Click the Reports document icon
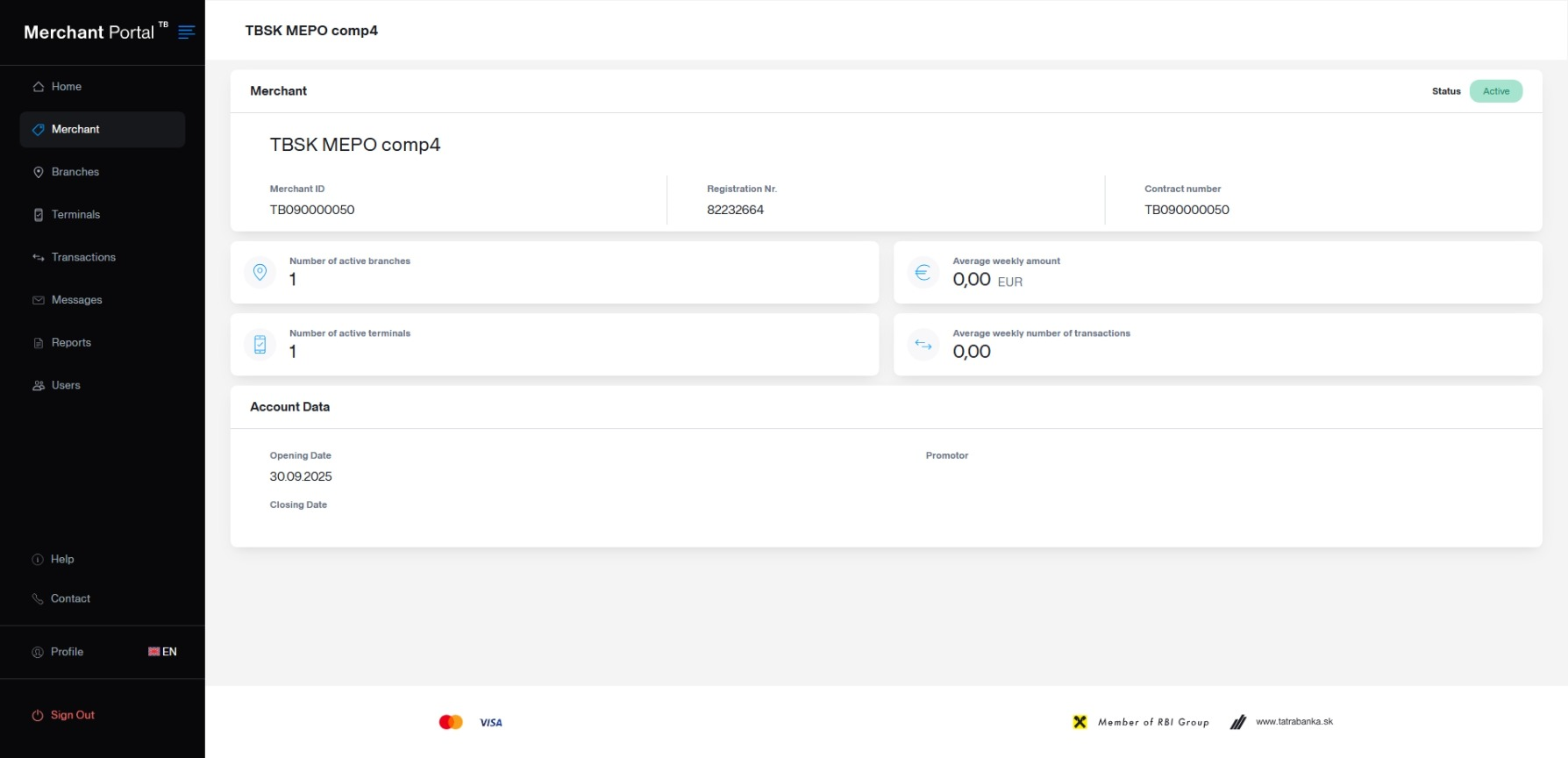The width and height of the screenshot is (1568, 758). tap(39, 343)
